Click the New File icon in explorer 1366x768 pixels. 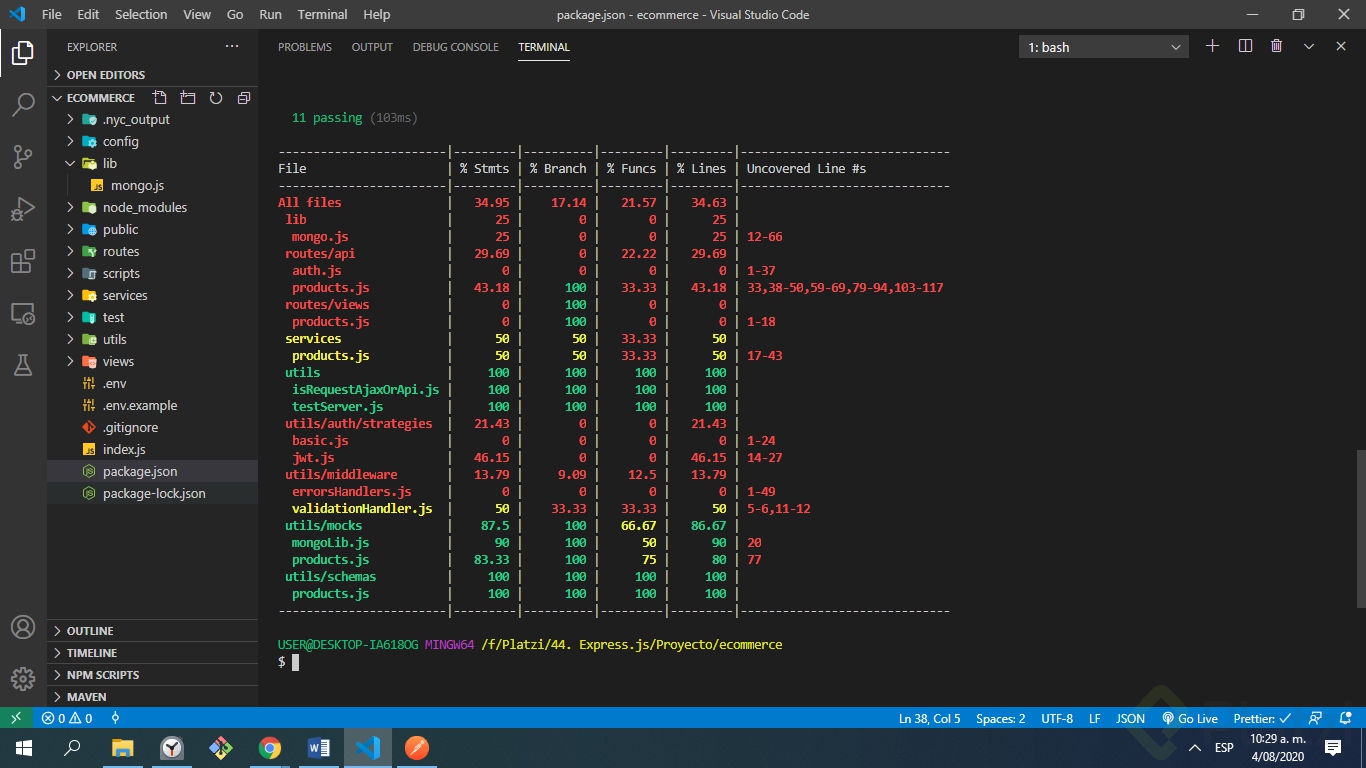159,98
